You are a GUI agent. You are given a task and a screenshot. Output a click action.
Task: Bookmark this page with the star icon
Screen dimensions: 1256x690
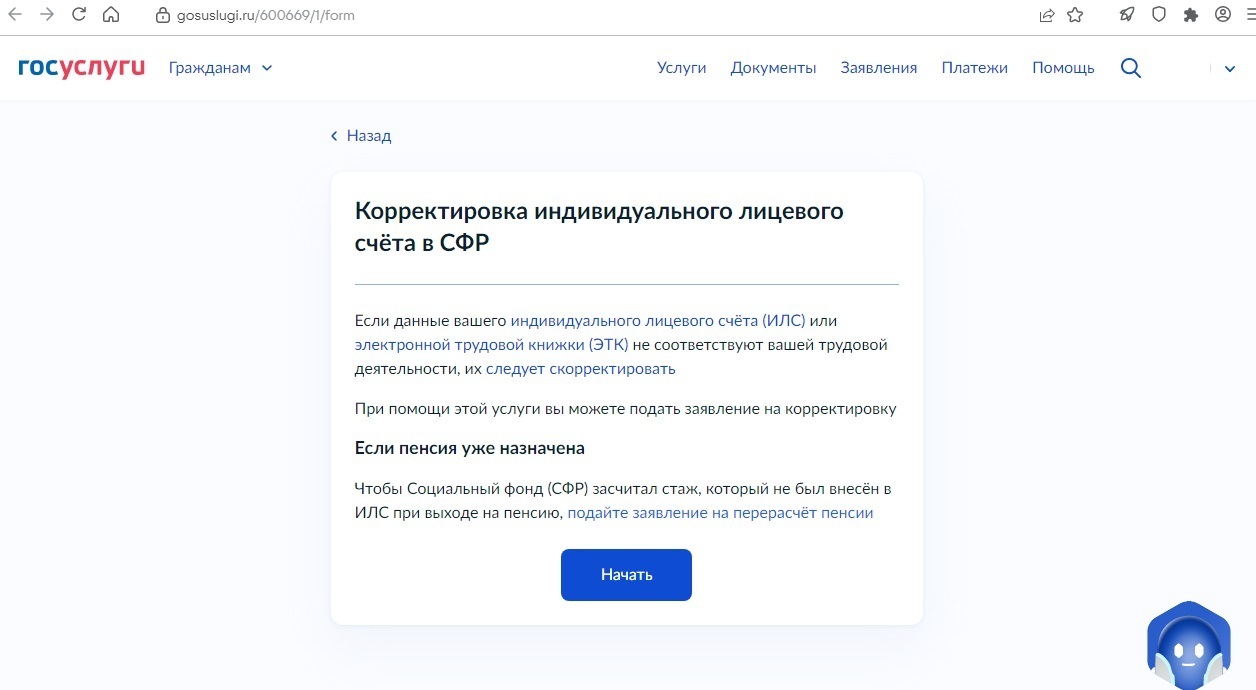[1075, 15]
